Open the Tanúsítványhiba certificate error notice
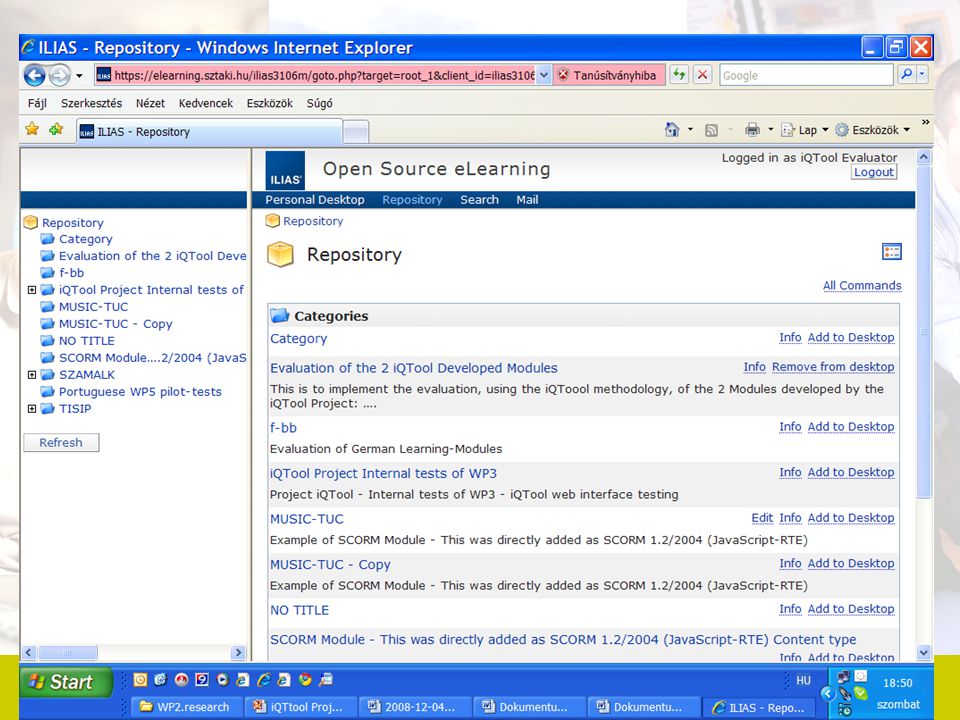960x720 pixels. [x=609, y=75]
